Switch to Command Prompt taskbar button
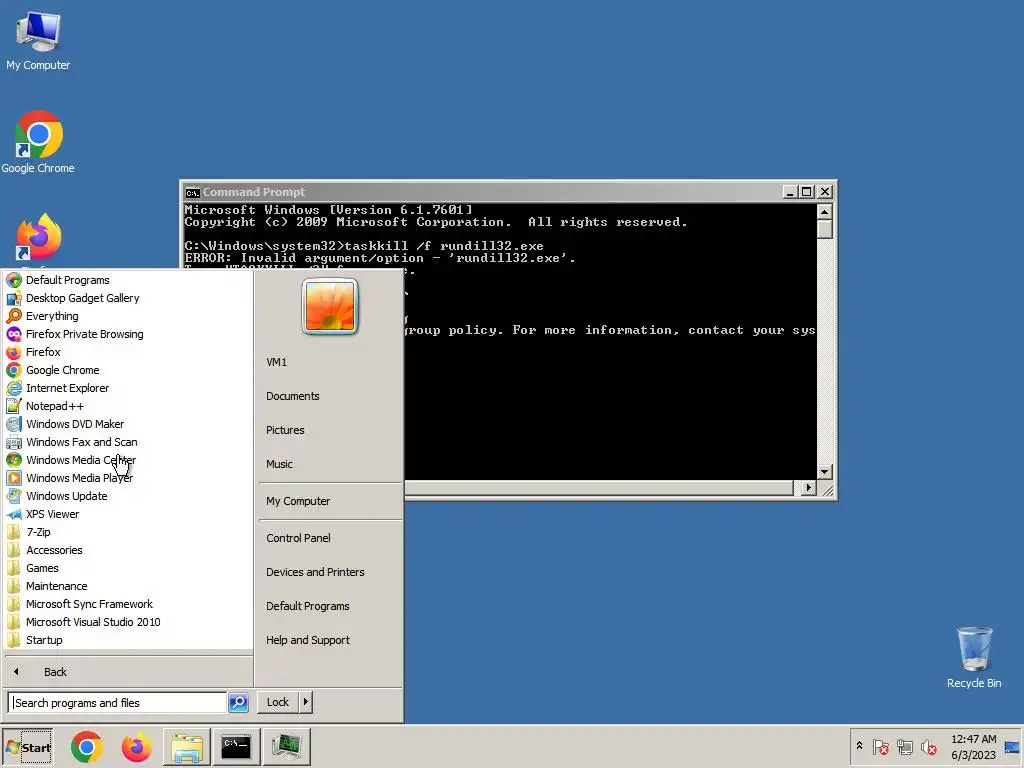Viewport: 1024px width, 768px height. pyautogui.click(x=236, y=747)
